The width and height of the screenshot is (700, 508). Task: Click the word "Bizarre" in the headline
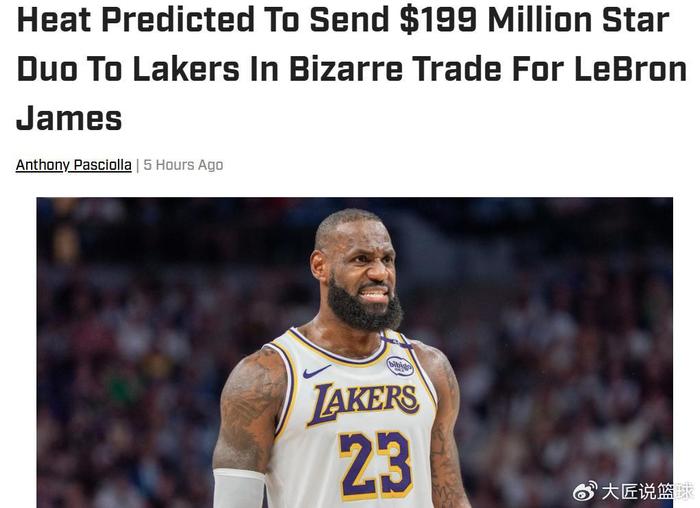point(346,69)
